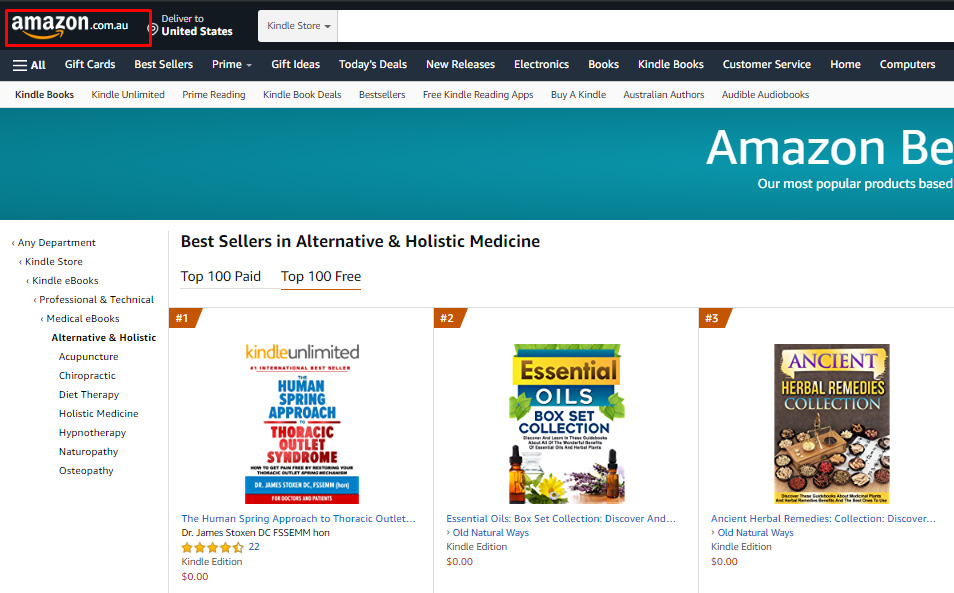The width and height of the screenshot is (954, 593).
Task: Open the All hamburger menu
Action: tap(29, 65)
